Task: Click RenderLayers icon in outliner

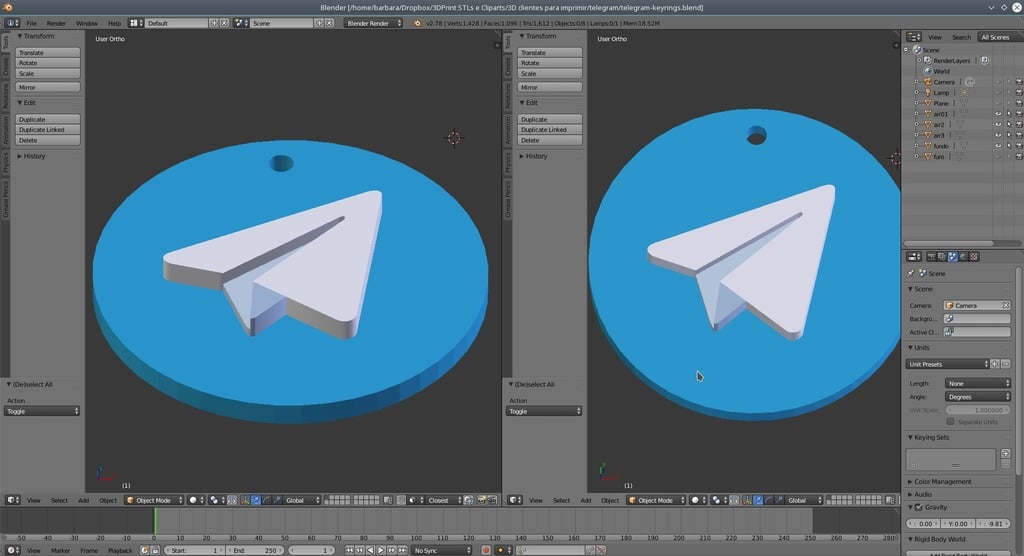Action: click(x=927, y=60)
